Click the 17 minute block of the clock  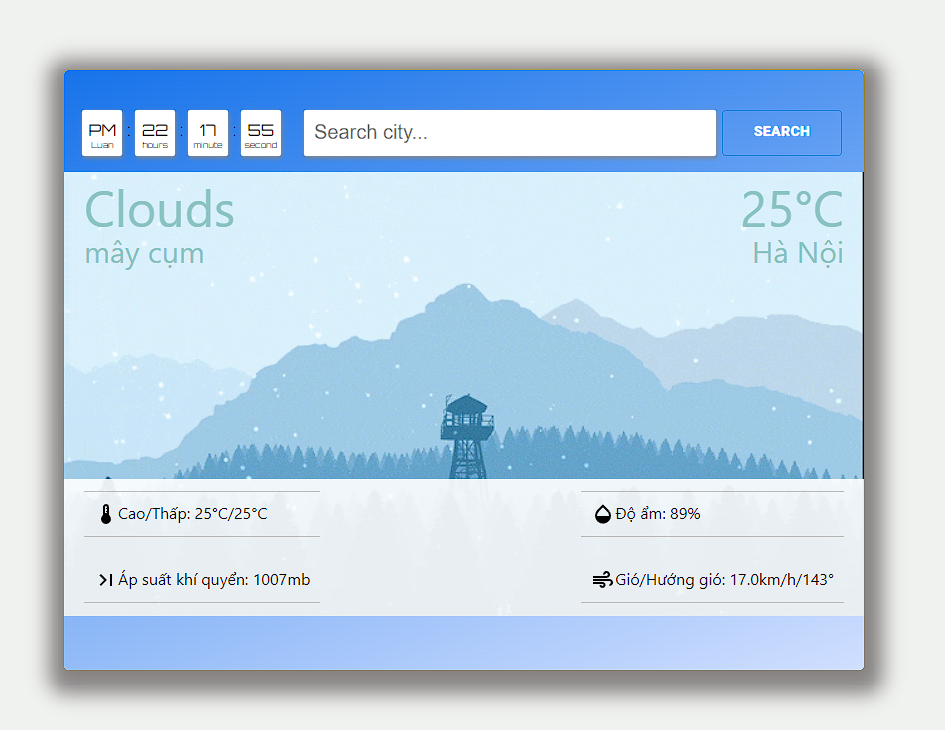pyautogui.click(x=208, y=132)
